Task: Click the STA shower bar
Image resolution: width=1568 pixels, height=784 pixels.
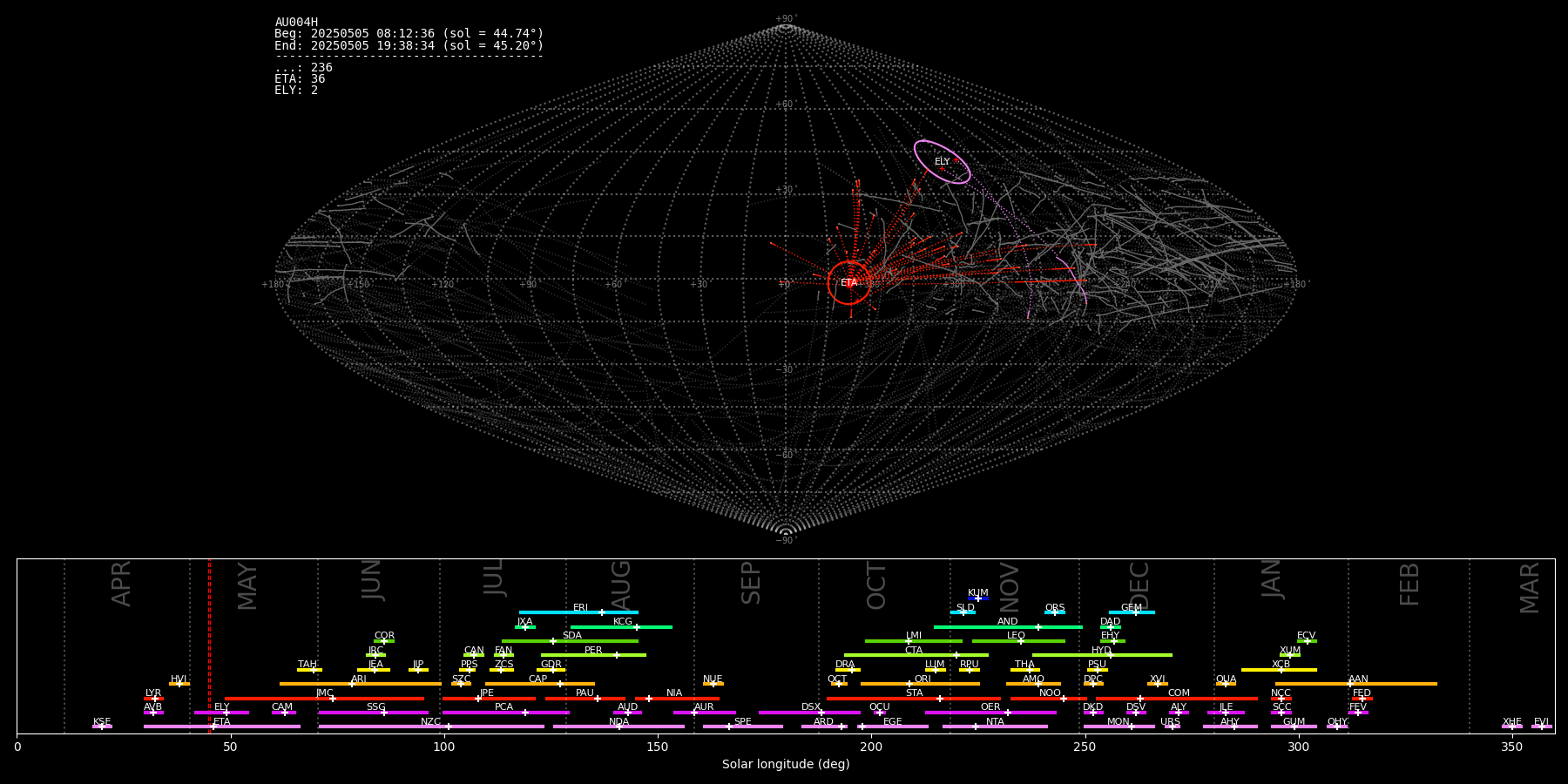Action: 914,699
